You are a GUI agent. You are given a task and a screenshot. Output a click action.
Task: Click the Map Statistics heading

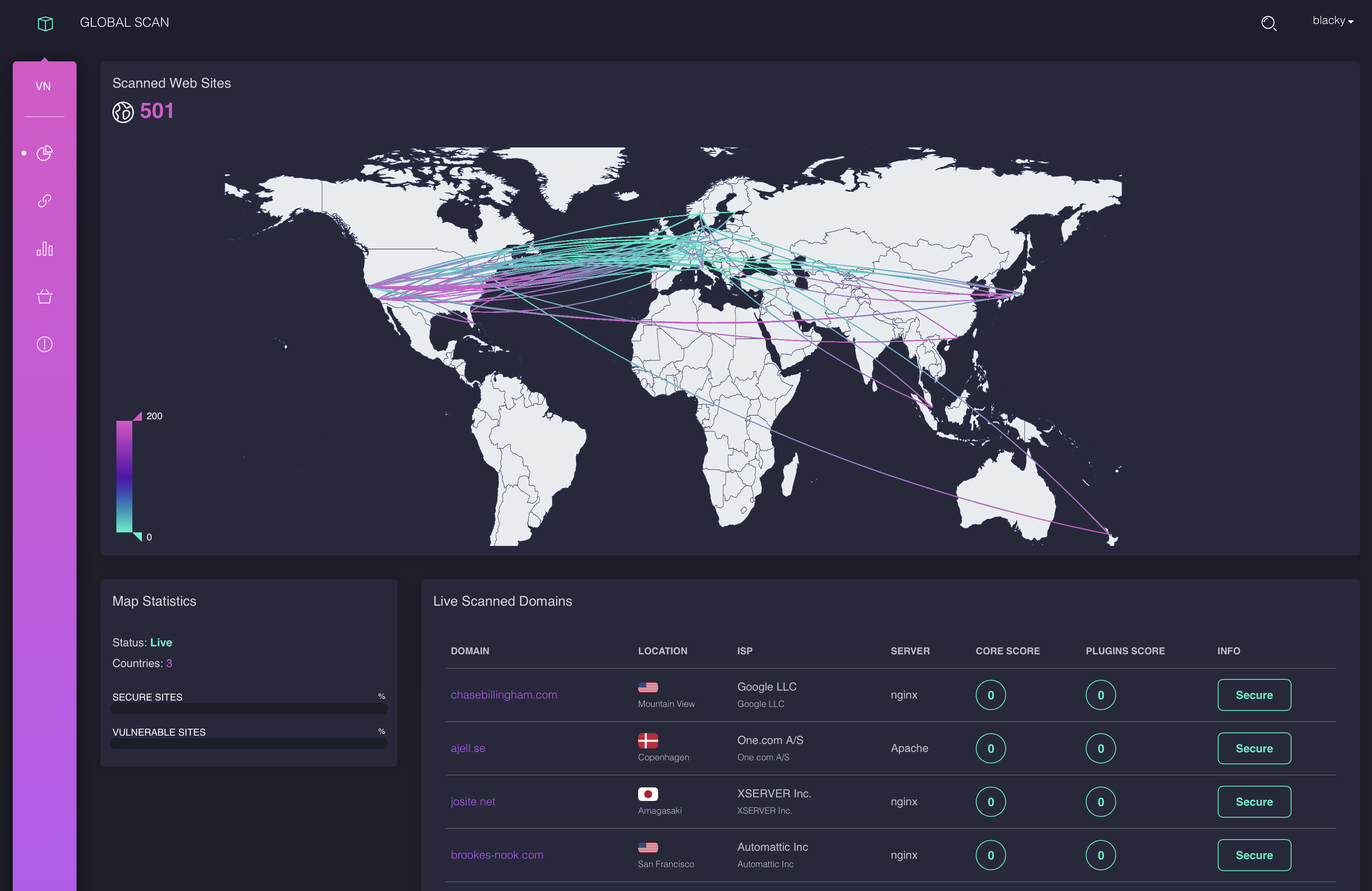pyautogui.click(x=154, y=601)
